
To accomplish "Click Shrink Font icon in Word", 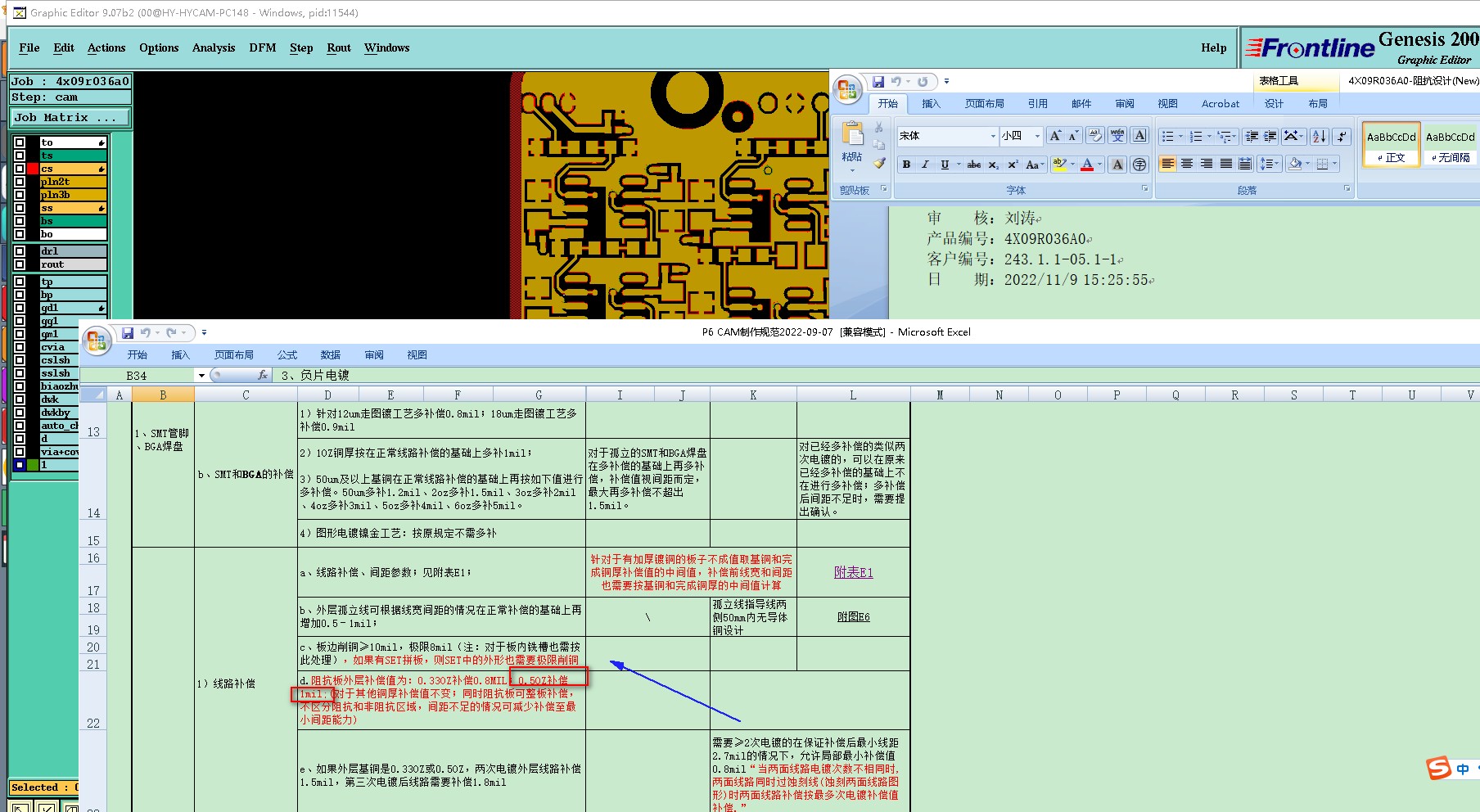I will [1073, 136].
